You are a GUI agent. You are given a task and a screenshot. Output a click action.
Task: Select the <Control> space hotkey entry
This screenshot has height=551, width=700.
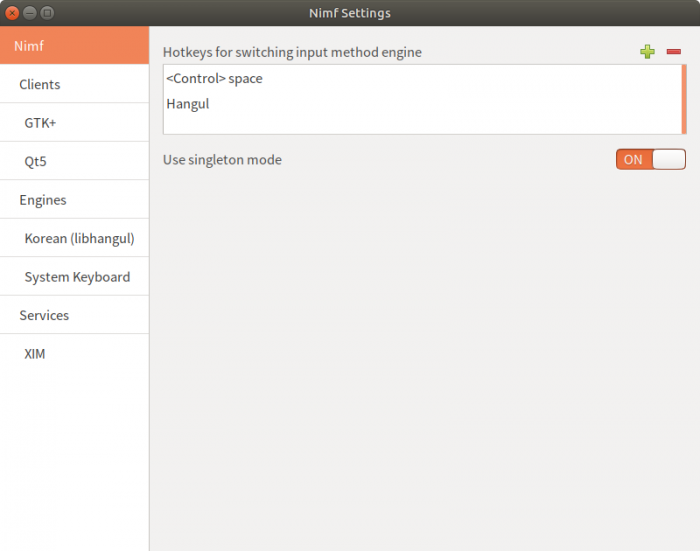214,78
